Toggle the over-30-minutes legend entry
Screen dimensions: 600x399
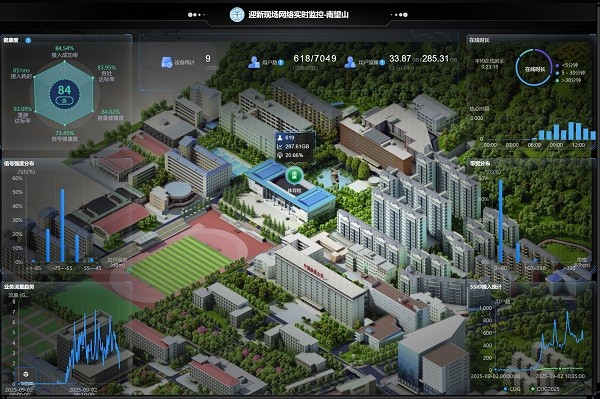[568, 80]
